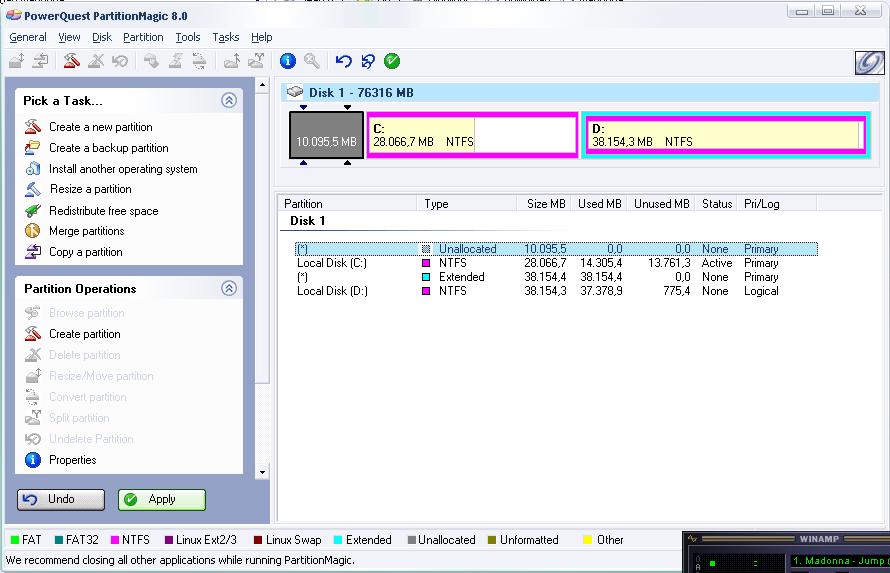The height and width of the screenshot is (573, 890).
Task: Click task pane scrollbar down arrow
Action: click(x=262, y=472)
